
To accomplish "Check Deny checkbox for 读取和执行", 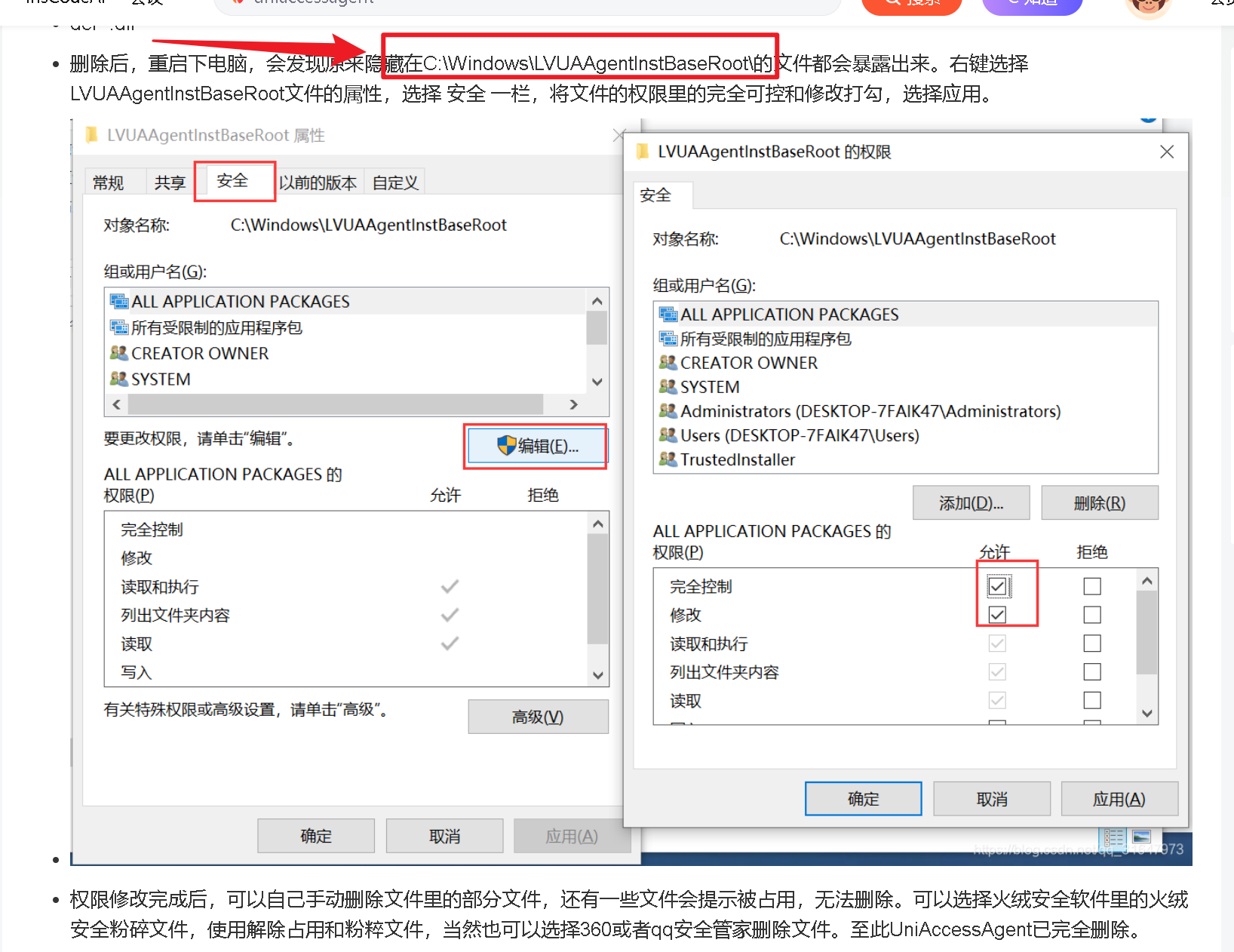I will pyautogui.click(x=1091, y=643).
